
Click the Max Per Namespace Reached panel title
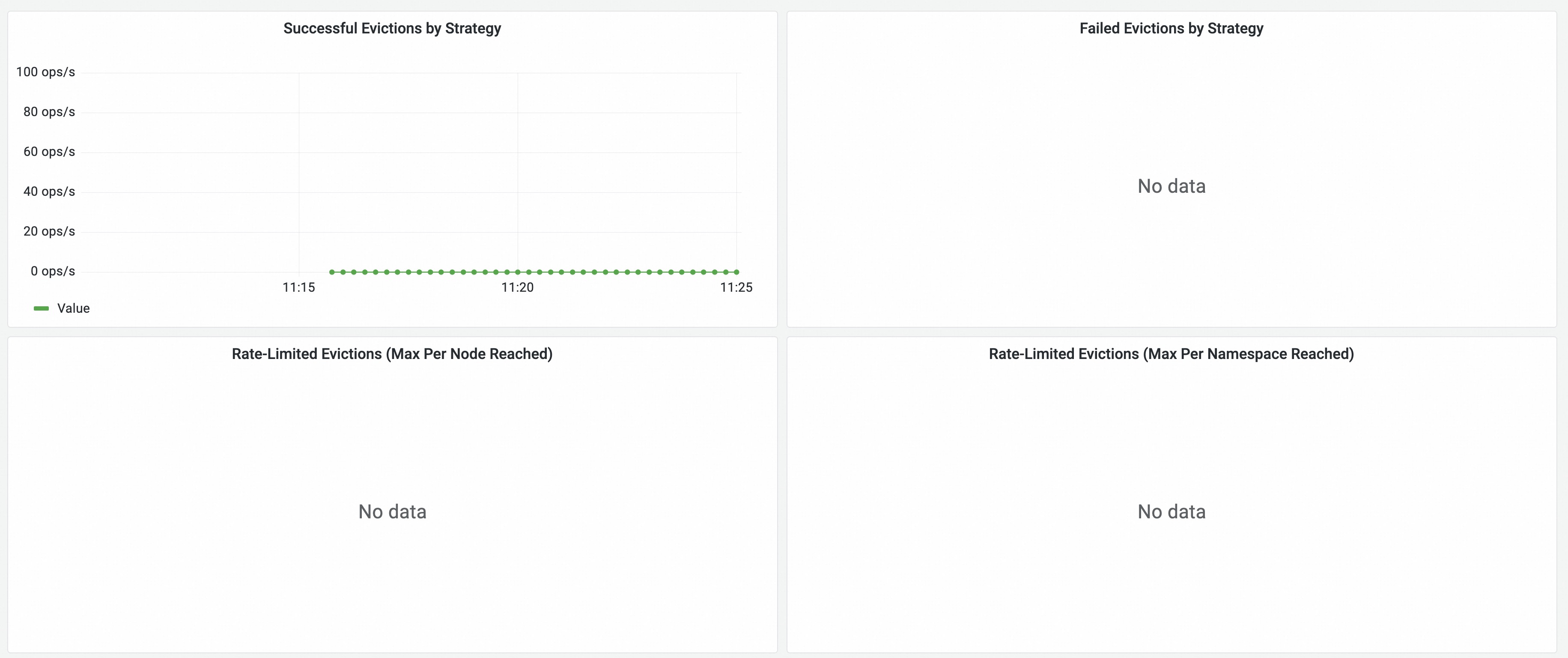(1171, 354)
